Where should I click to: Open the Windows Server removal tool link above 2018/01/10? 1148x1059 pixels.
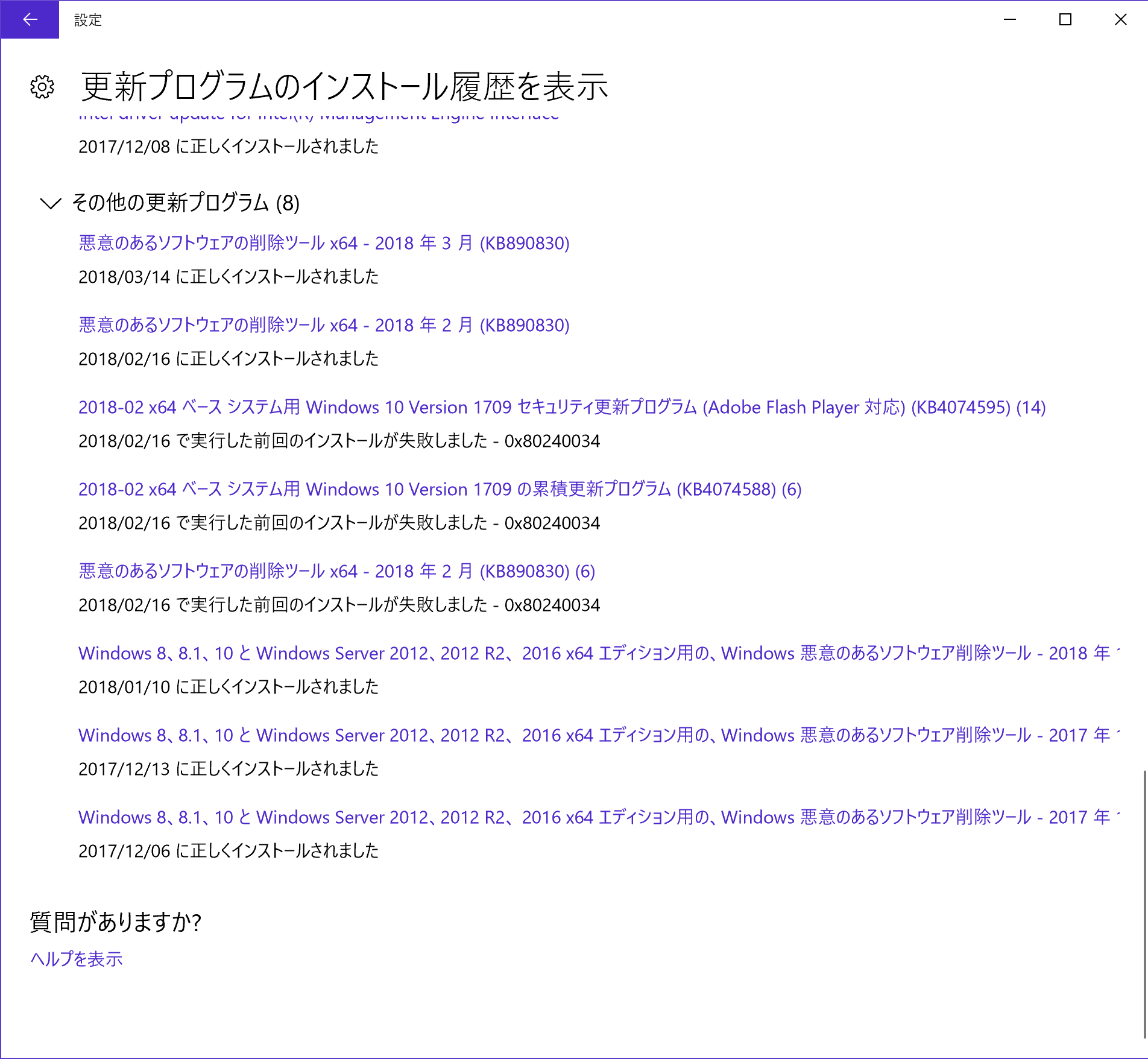click(x=599, y=653)
